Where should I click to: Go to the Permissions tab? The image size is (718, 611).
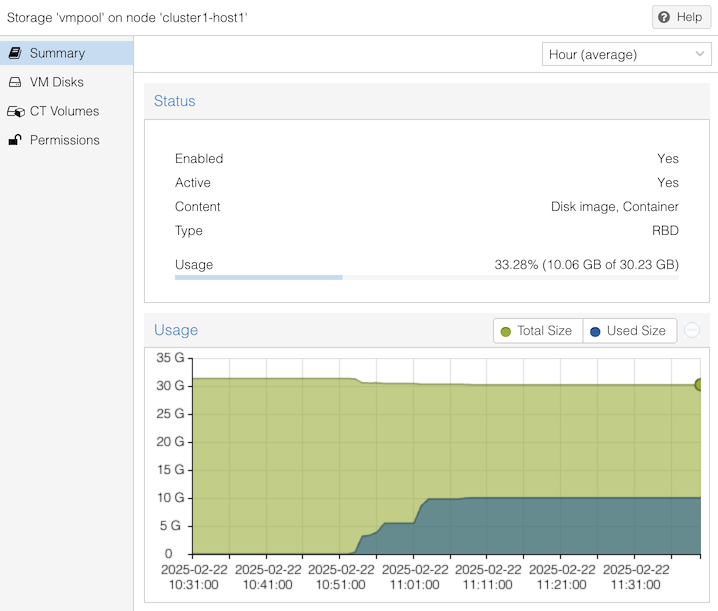click(x=64, y=140)
